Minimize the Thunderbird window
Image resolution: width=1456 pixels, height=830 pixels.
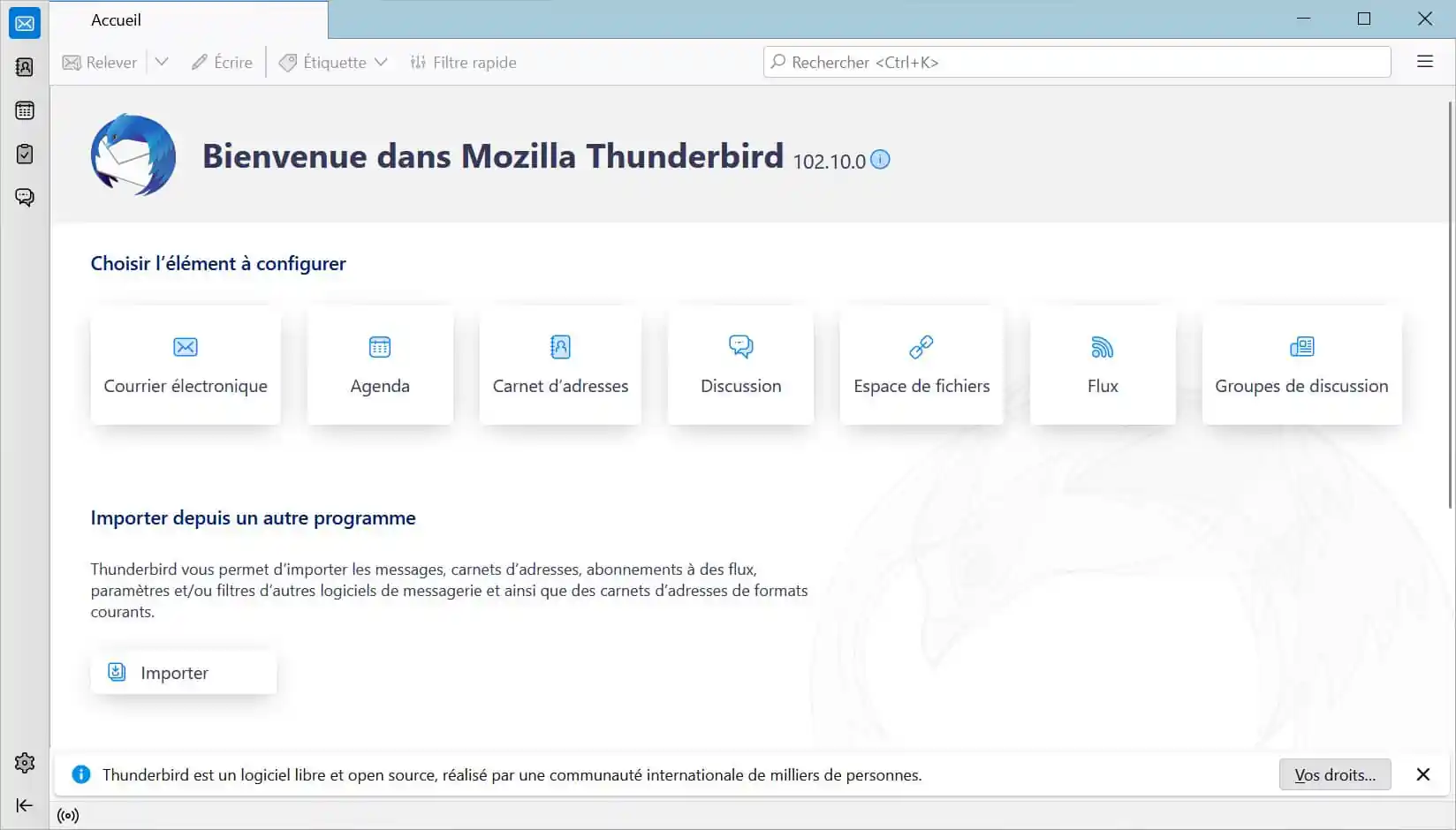(x=1303, y=19)
